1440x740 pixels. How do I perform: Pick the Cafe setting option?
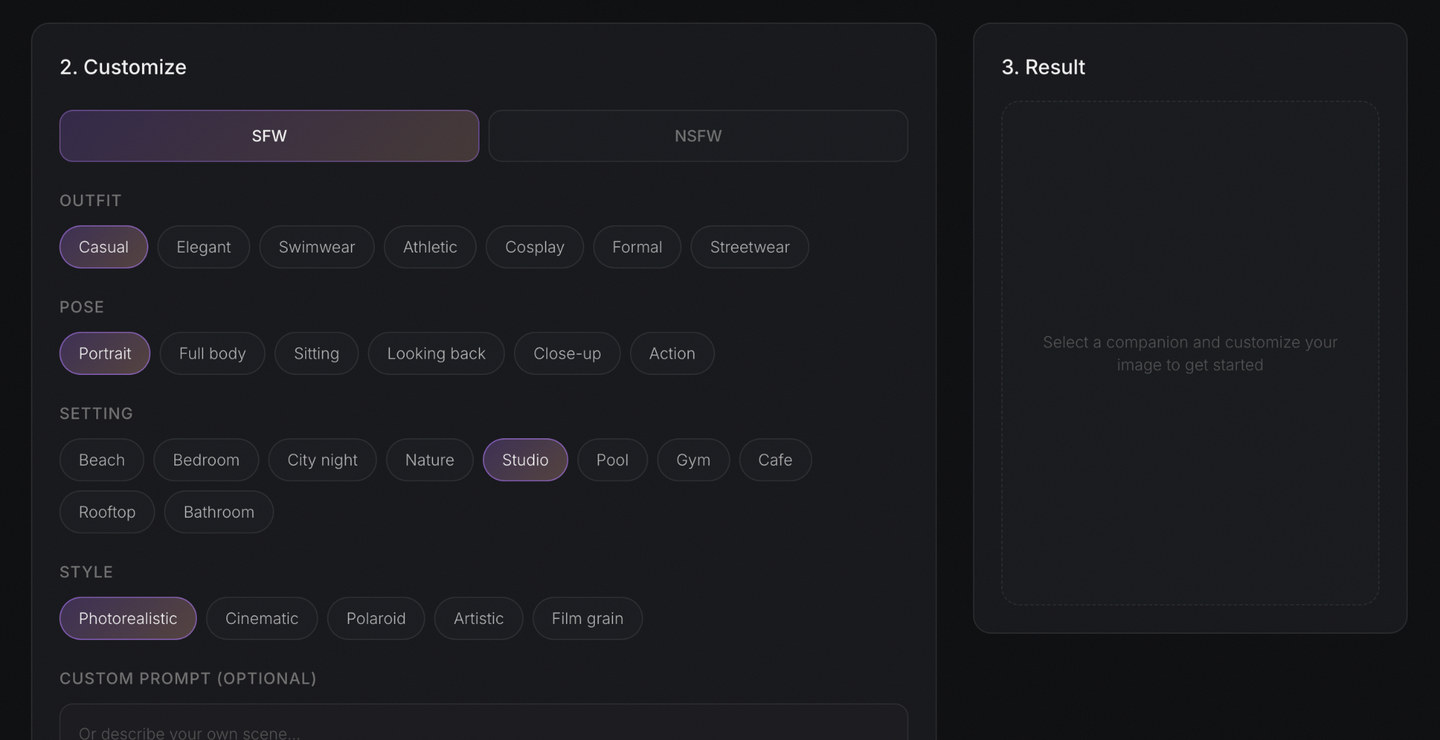tap(775, 460)
